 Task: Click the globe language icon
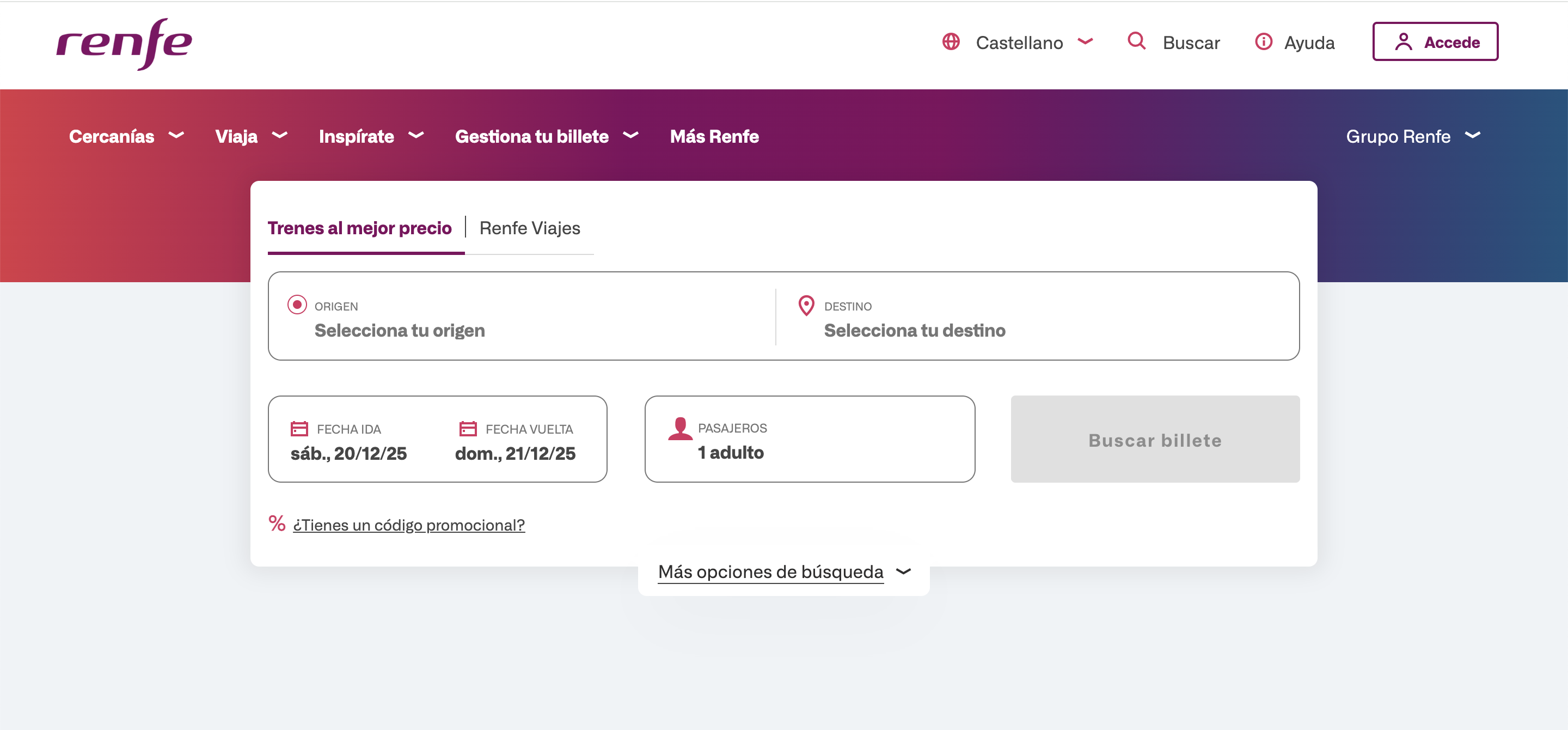(951, 42)
